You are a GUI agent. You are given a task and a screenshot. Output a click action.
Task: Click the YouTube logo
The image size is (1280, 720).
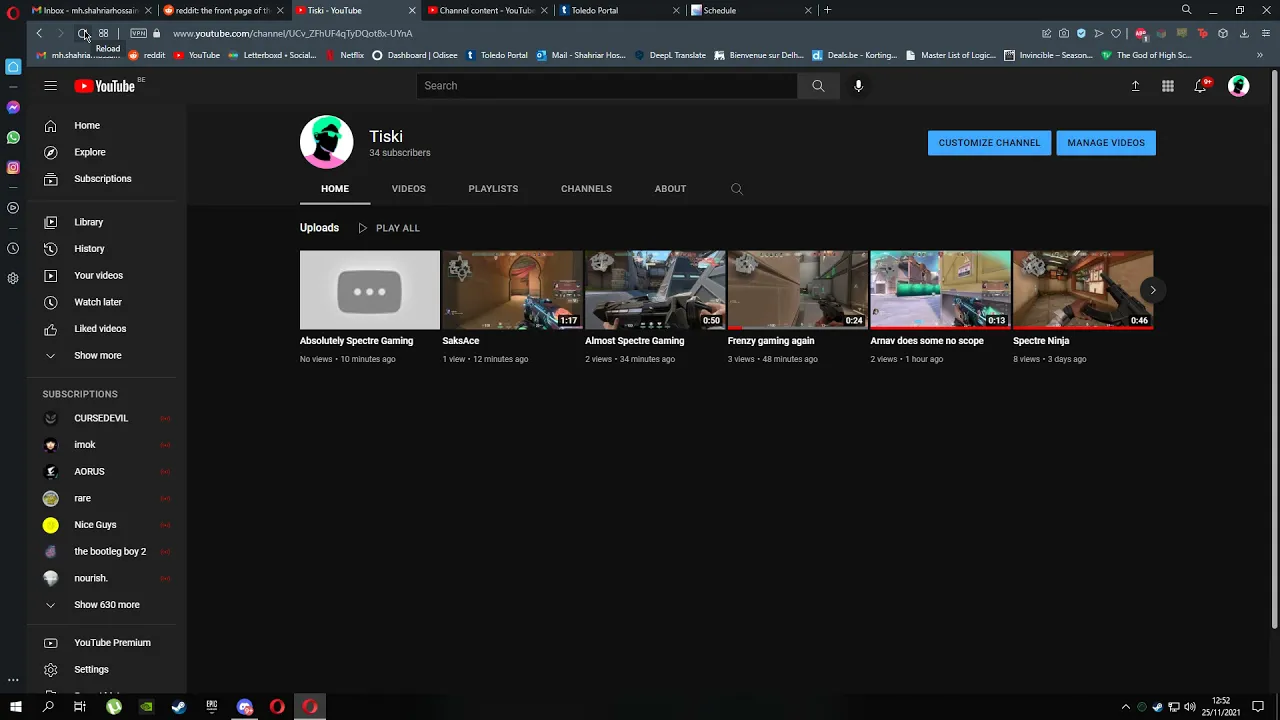(x=104, y=86)
